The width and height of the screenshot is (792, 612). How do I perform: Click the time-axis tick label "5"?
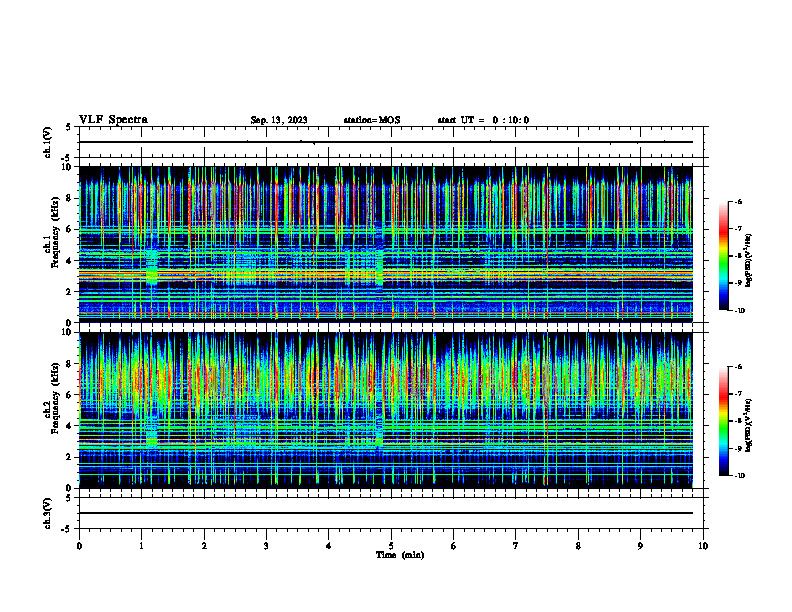click(x=391, y=546)
